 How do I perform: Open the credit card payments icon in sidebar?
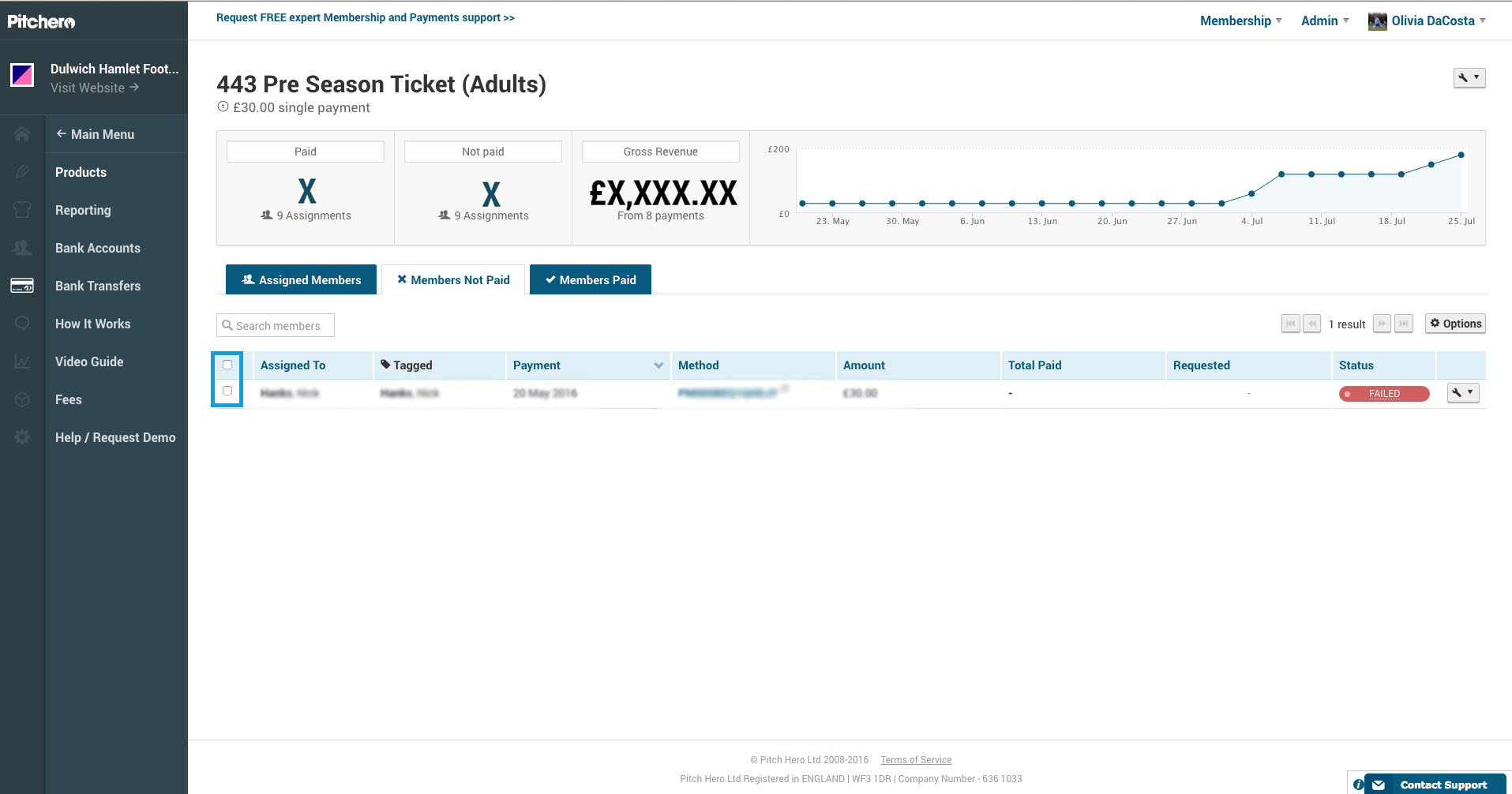pyautogui.click(x=22, y=286)
